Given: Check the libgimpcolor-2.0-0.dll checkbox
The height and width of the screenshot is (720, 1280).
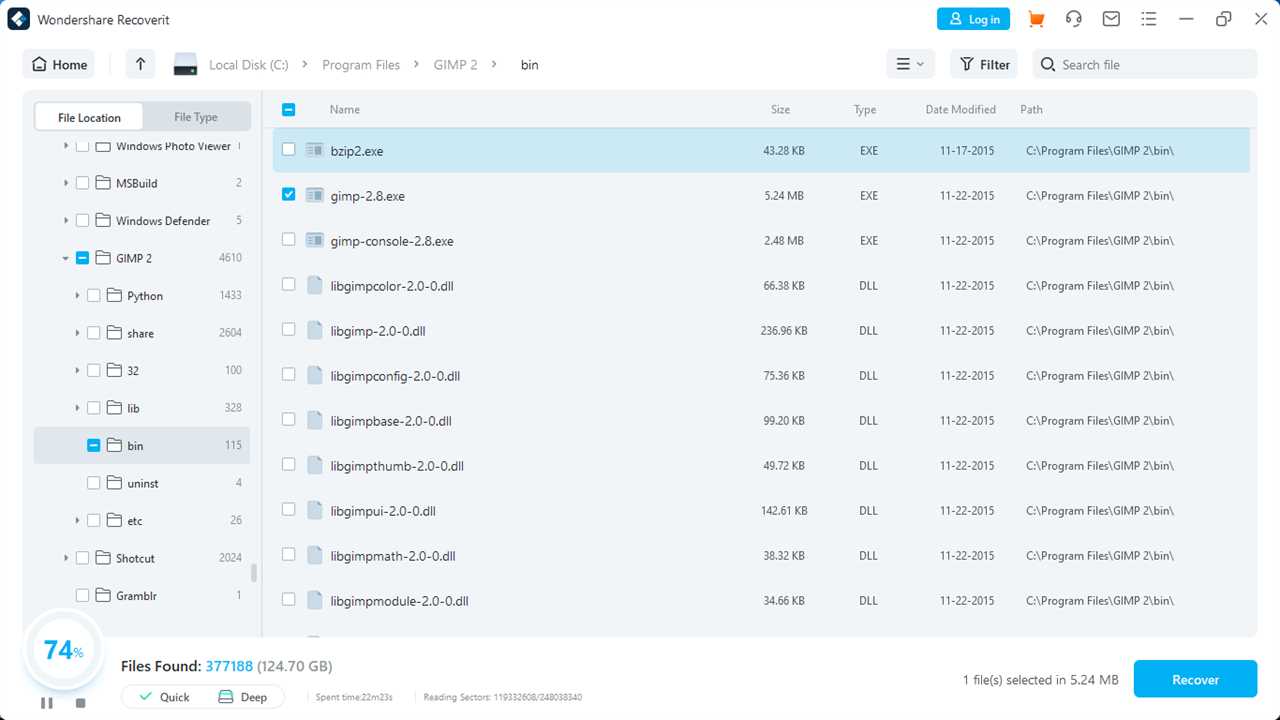Looking at the screenshot, I should pos(288,284).
